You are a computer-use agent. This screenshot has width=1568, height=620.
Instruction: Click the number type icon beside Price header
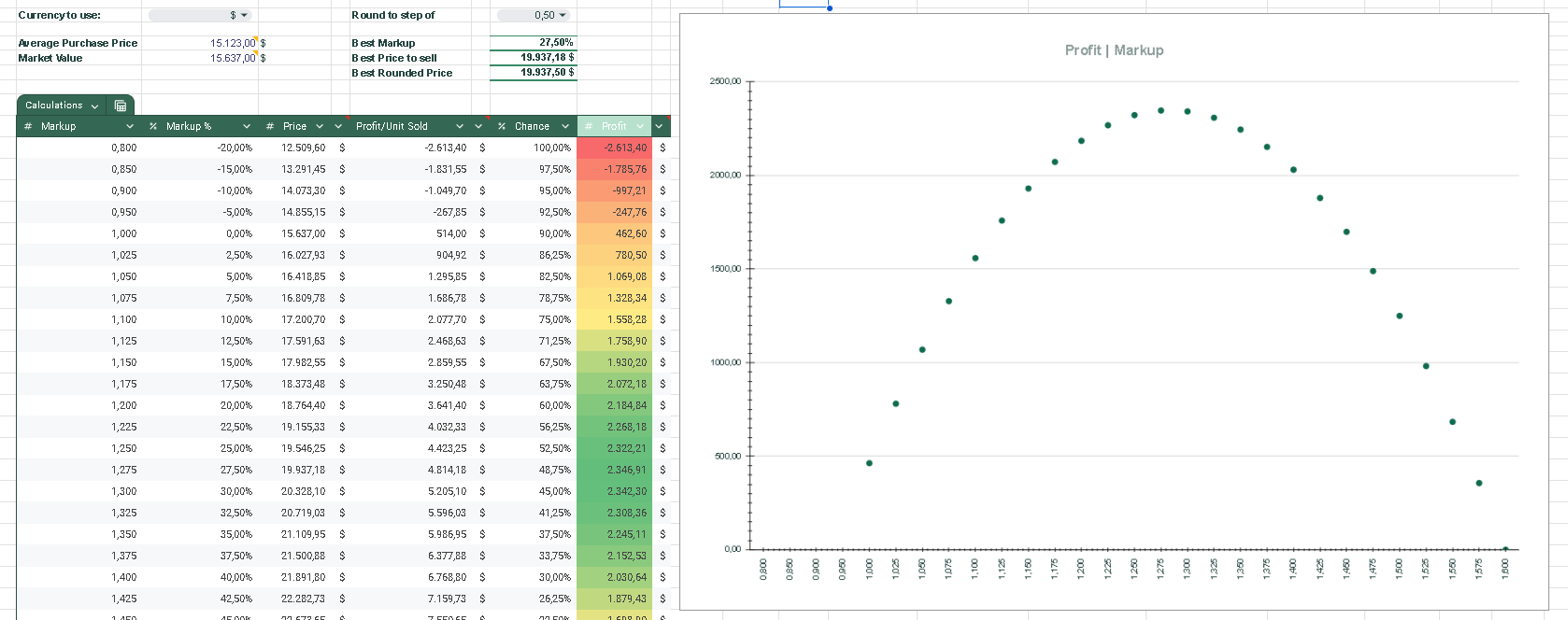[270, 126]
